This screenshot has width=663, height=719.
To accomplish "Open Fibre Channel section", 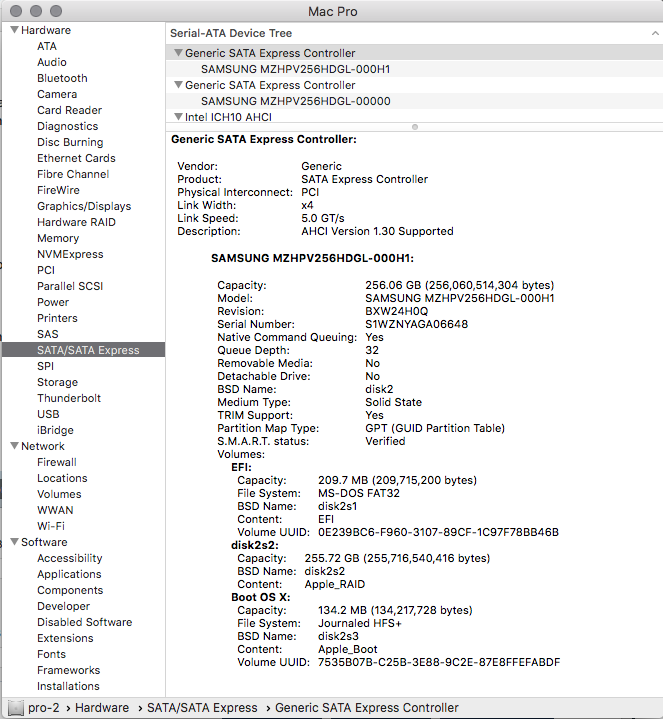I will [73, 174].
